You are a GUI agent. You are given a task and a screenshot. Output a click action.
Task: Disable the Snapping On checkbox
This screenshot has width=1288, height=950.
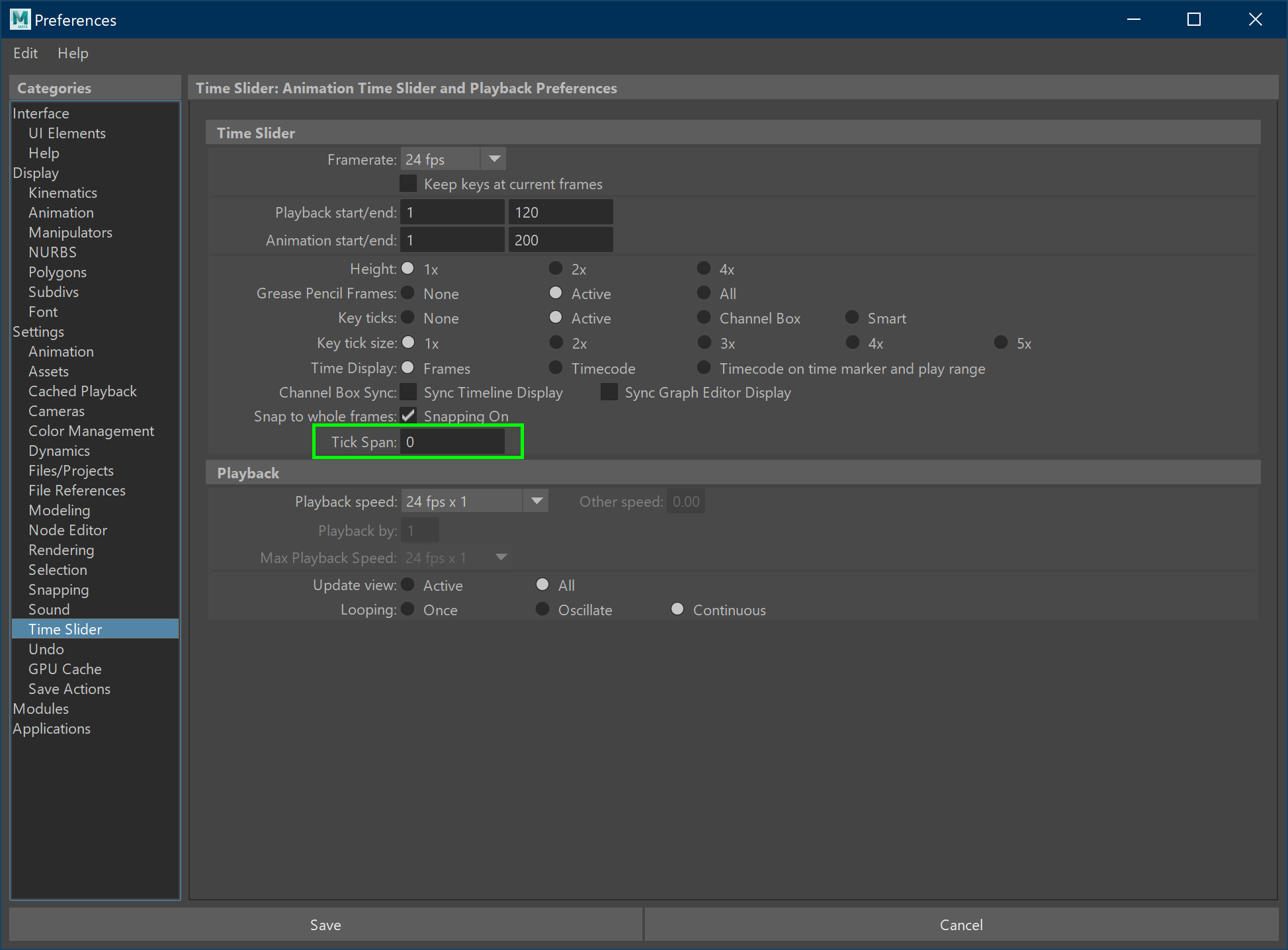point(408,415)
